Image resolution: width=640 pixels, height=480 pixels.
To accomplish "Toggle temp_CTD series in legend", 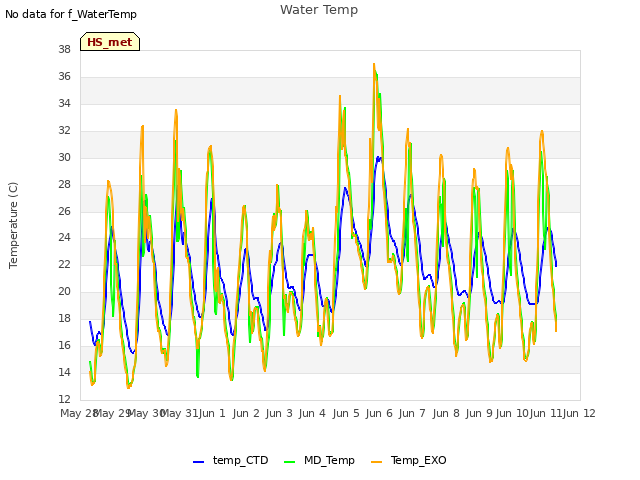I will point(231,460).
